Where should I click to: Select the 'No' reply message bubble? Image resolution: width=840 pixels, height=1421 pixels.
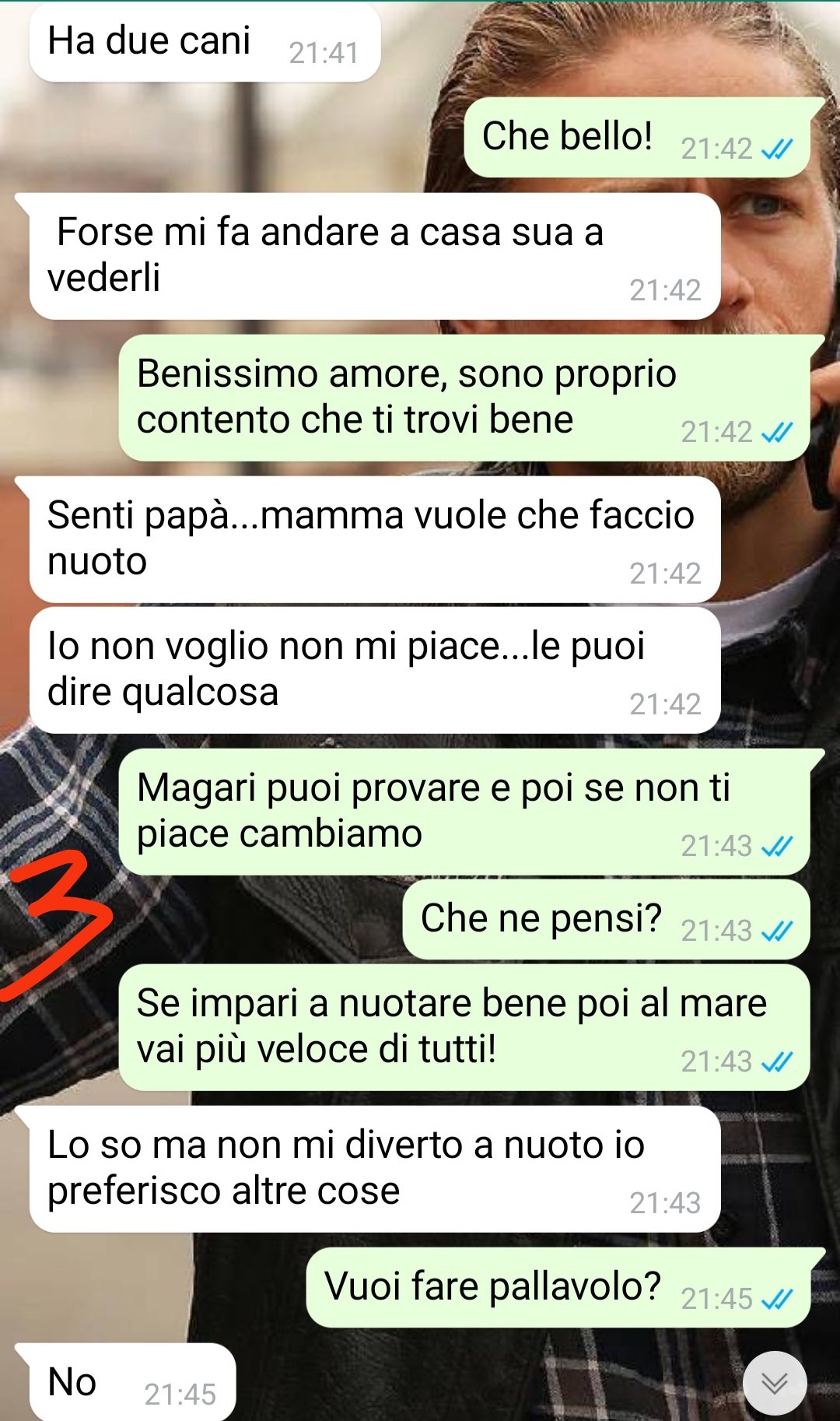[132, 1382]
